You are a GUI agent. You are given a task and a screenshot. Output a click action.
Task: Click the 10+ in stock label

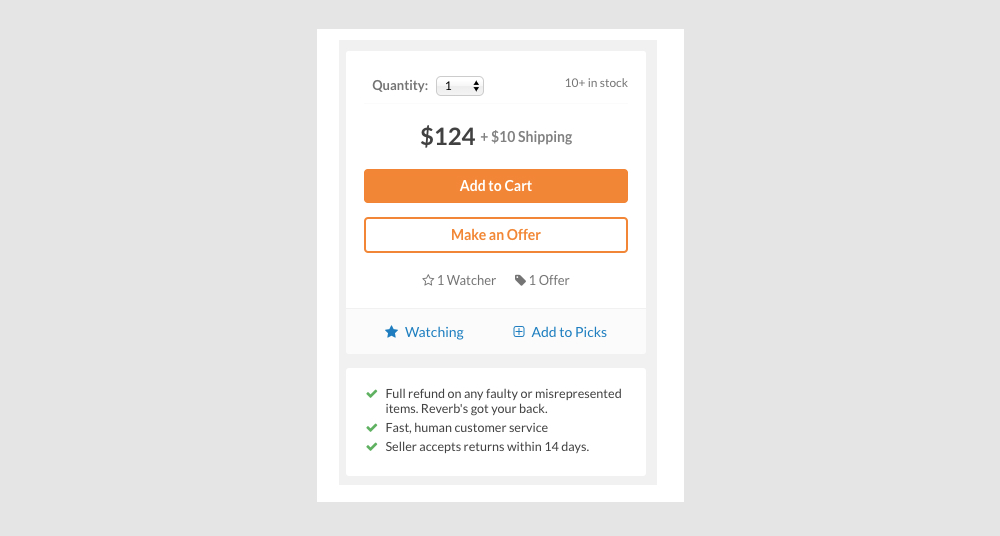point(596,83)
